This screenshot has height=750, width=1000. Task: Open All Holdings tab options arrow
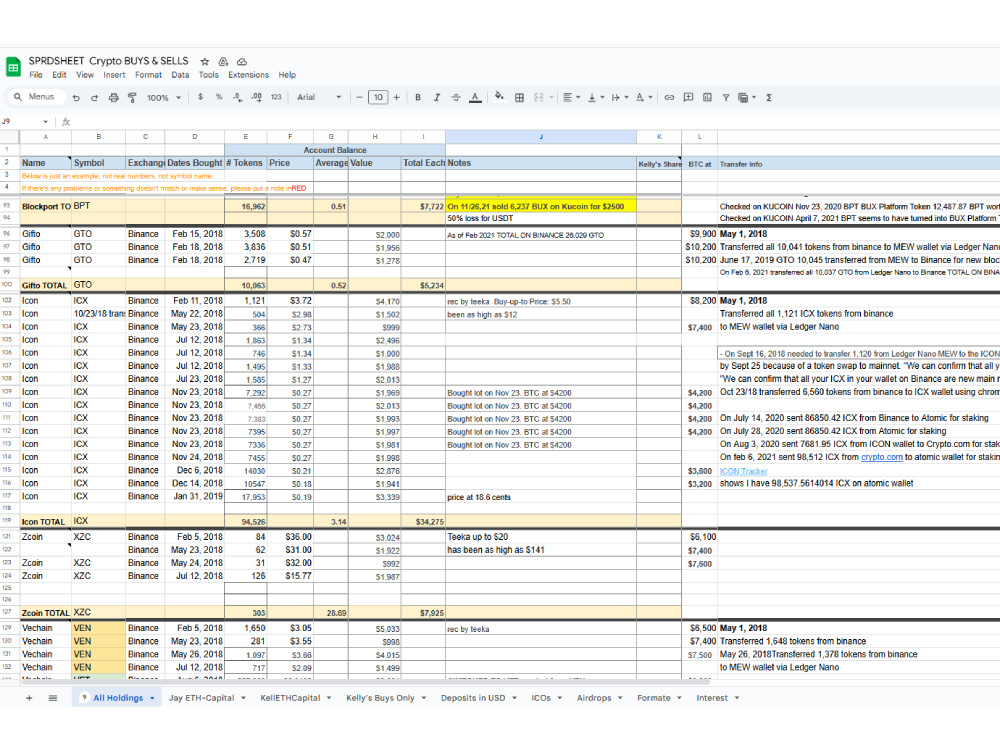(x=152, y=698)
